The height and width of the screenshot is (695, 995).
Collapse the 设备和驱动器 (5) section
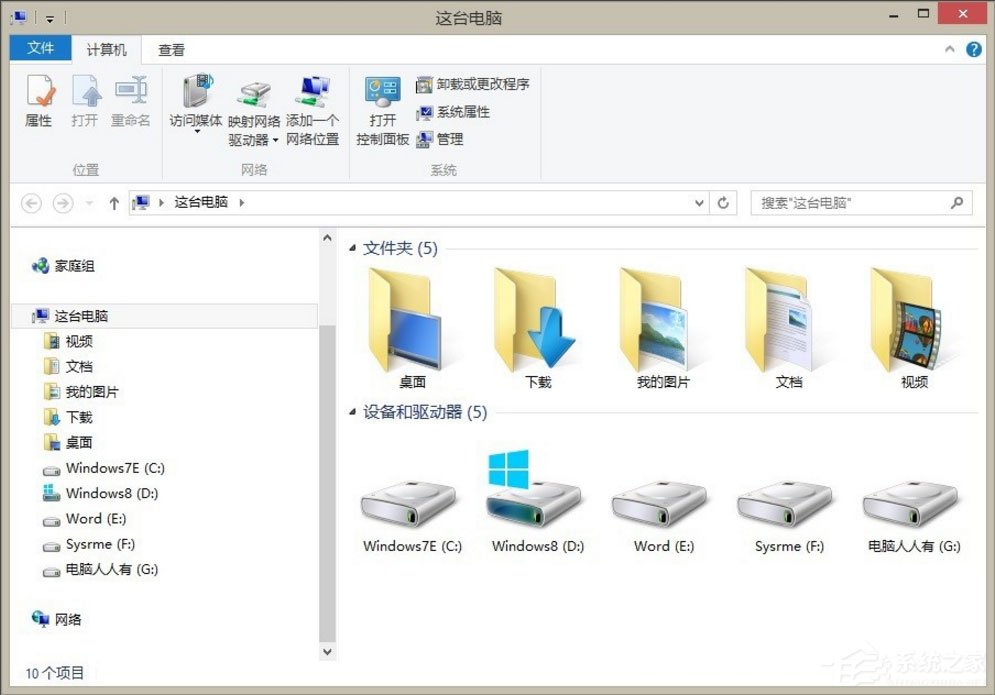point(352,411)
